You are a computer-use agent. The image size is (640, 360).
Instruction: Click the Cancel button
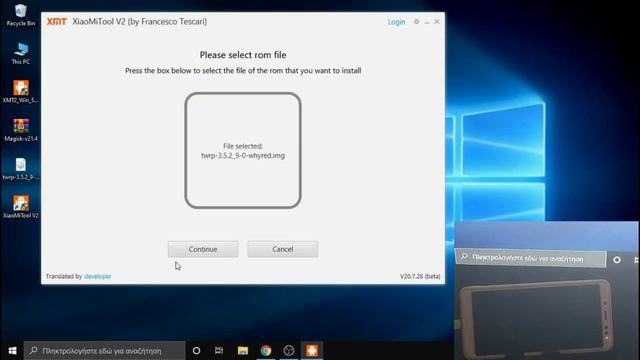(282, 249)
